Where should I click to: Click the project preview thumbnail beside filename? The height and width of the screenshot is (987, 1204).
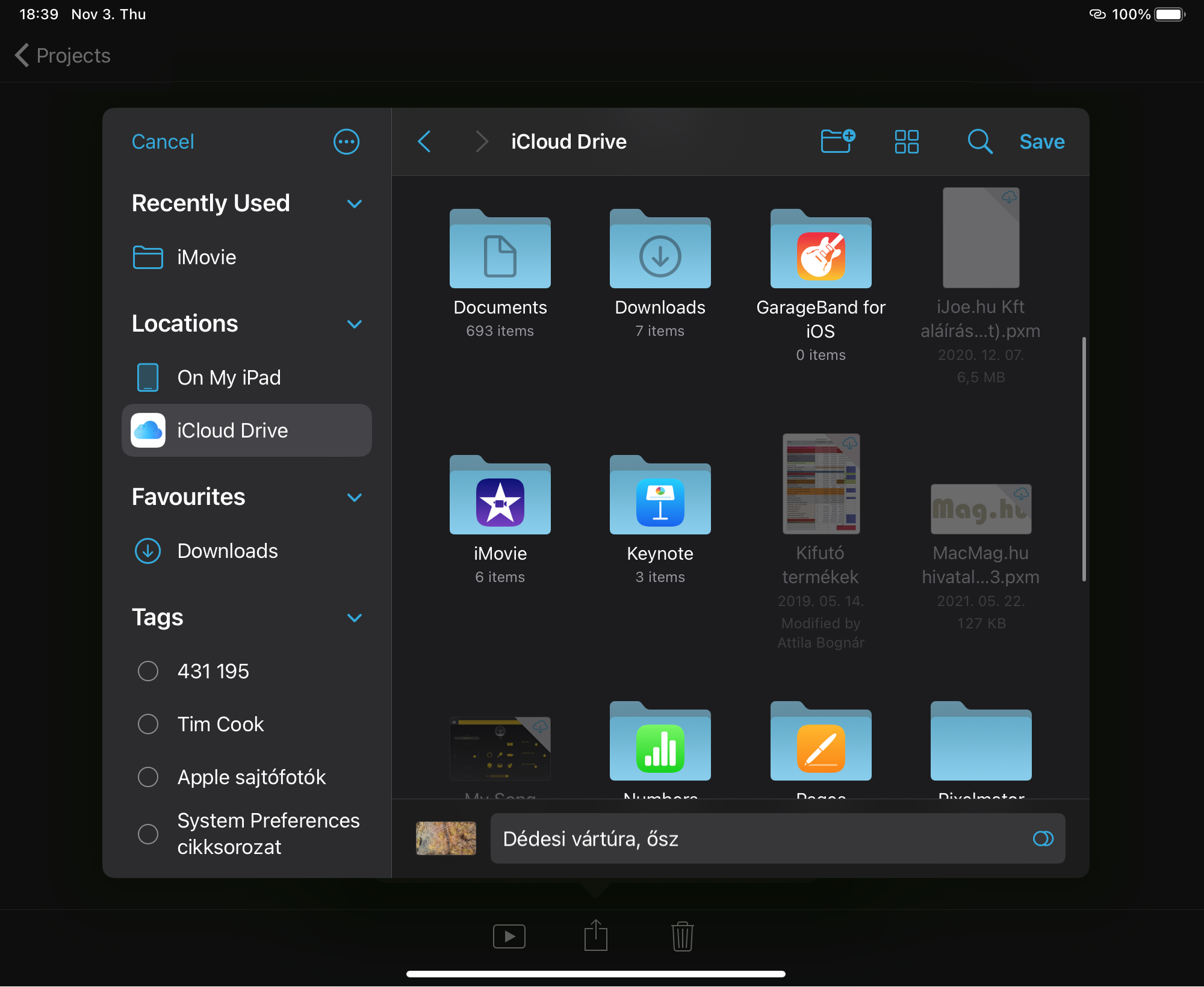coord(446,838)
